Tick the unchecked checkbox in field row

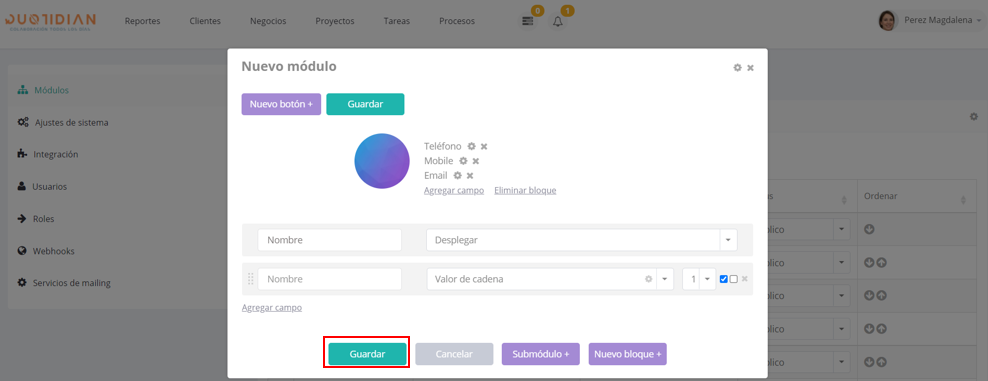[733, 279]
